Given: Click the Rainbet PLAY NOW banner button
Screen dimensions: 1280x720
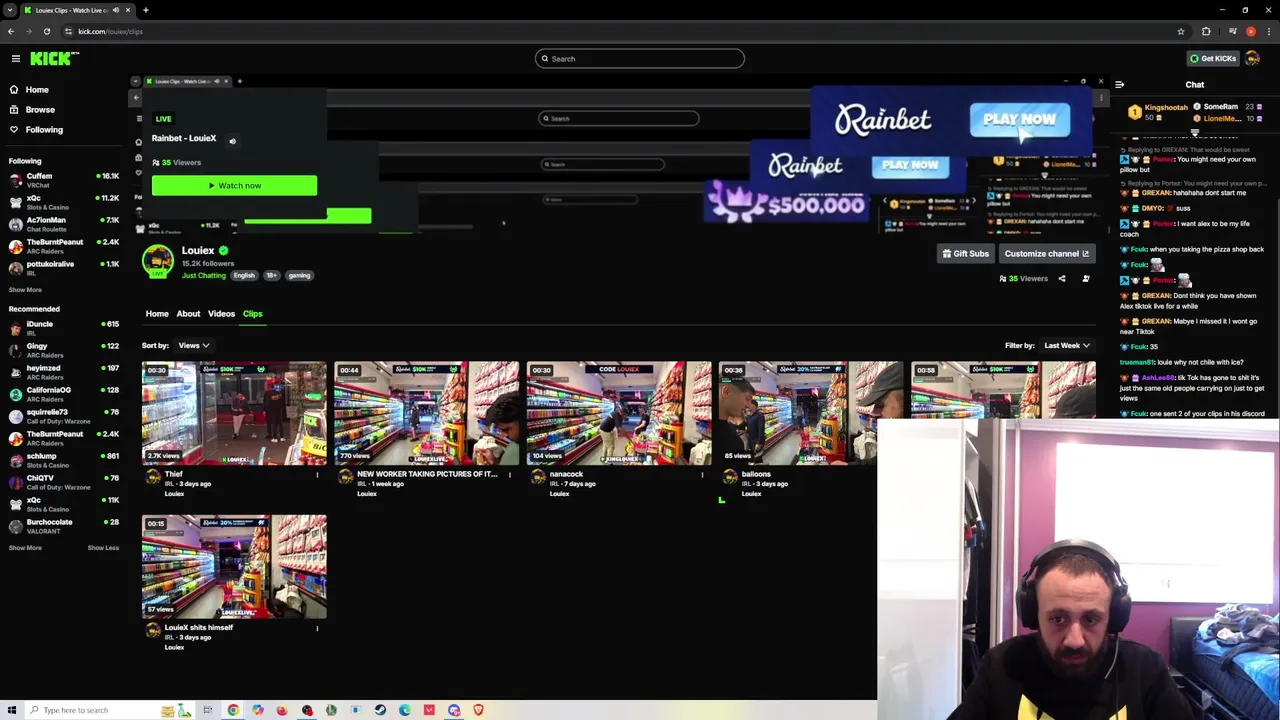Looking at the screenshot, I should click(1019, 120).
